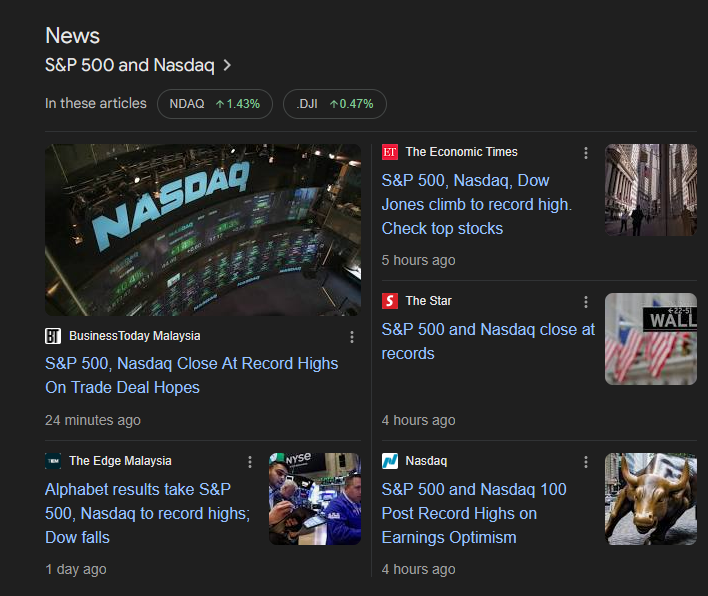Screen dimensions: 708x596
Task: Open the large NASDAQ board image
Action: coord(203,230)
